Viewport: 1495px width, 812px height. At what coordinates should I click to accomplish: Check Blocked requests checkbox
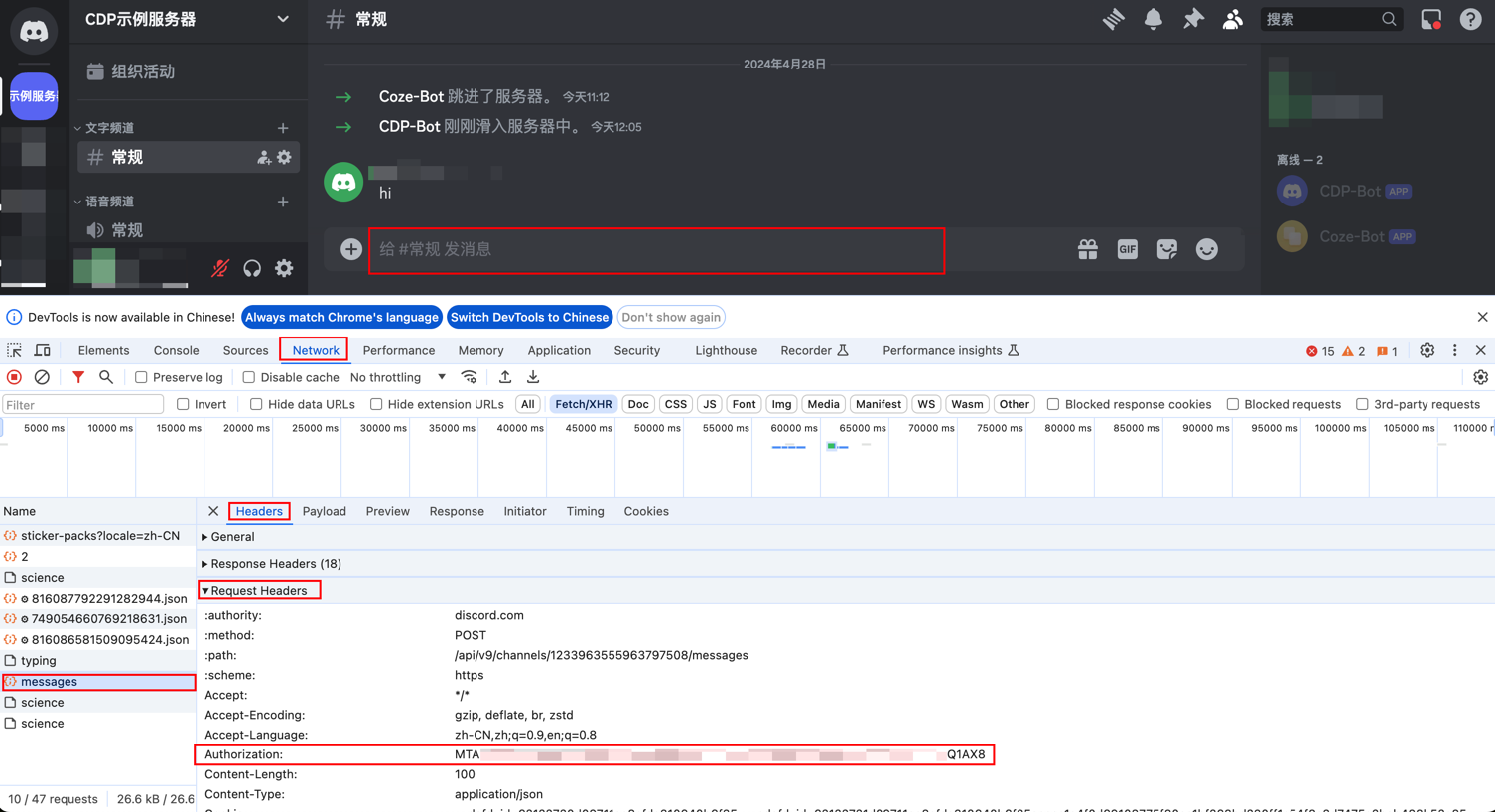pyautogui.click(x=1233, y=404)
